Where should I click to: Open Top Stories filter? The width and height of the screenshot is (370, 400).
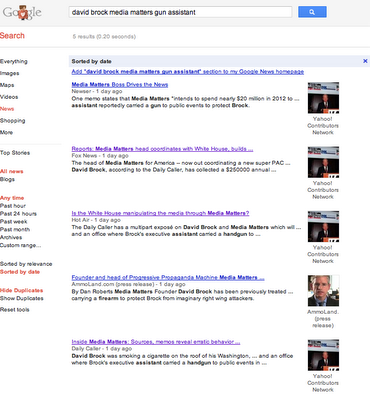(15, 153)
